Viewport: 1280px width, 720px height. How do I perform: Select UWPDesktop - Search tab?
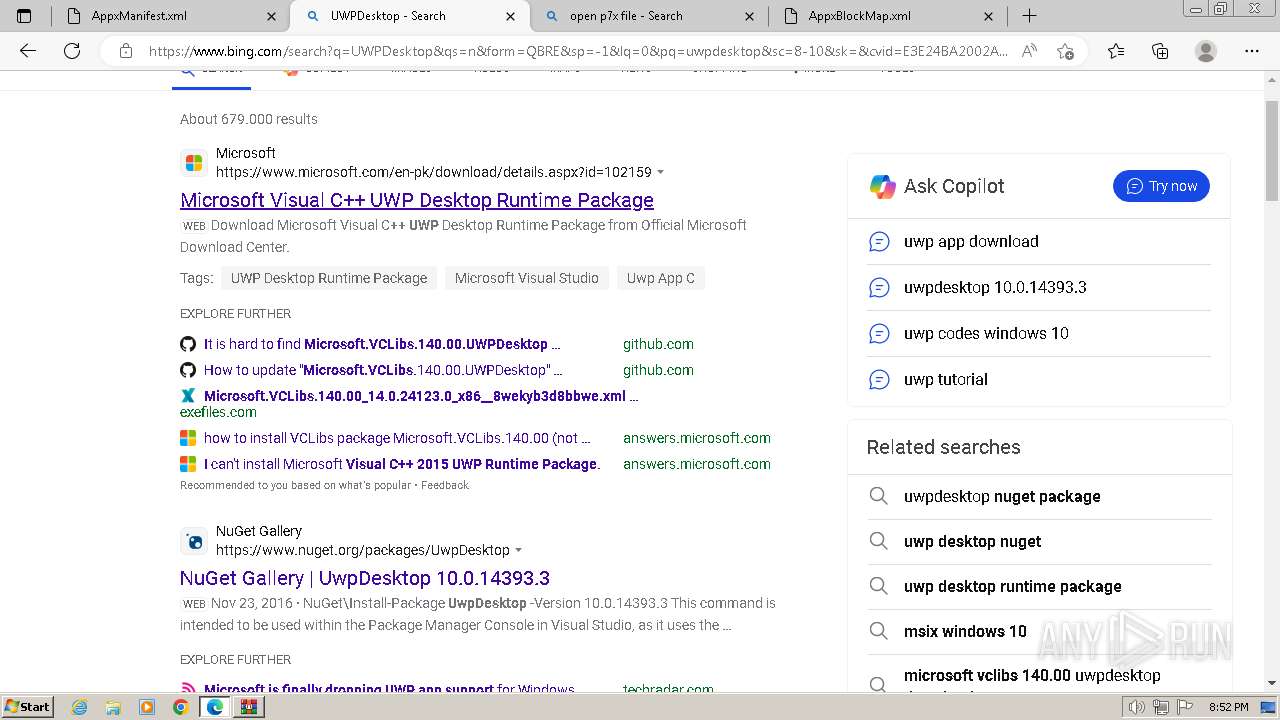coord(410,16)
